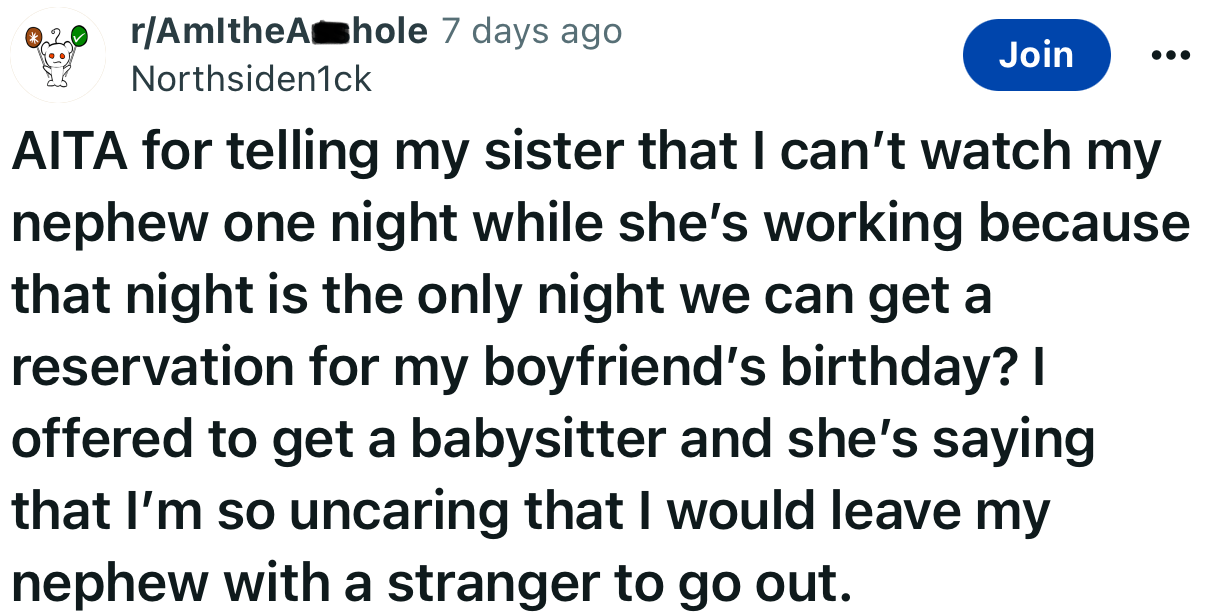Click the orange badge on the avatar
This screenshot has width=1205, height=614.
[x=32, y=39]
